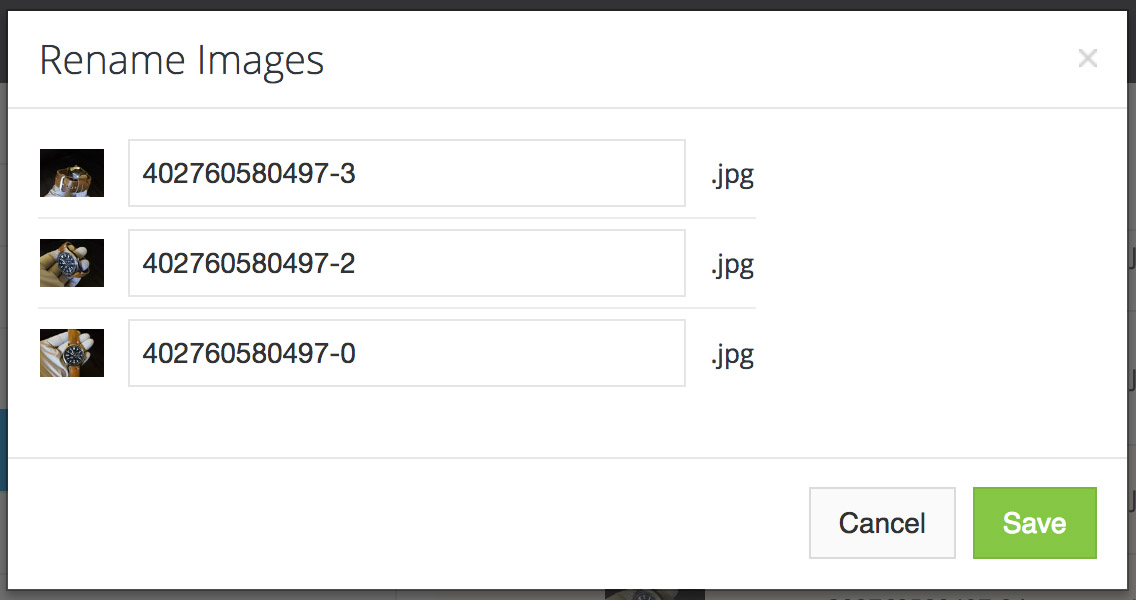Save the renamed images
Screen dimensions: 1136x600
click(x=1034, y=523)
